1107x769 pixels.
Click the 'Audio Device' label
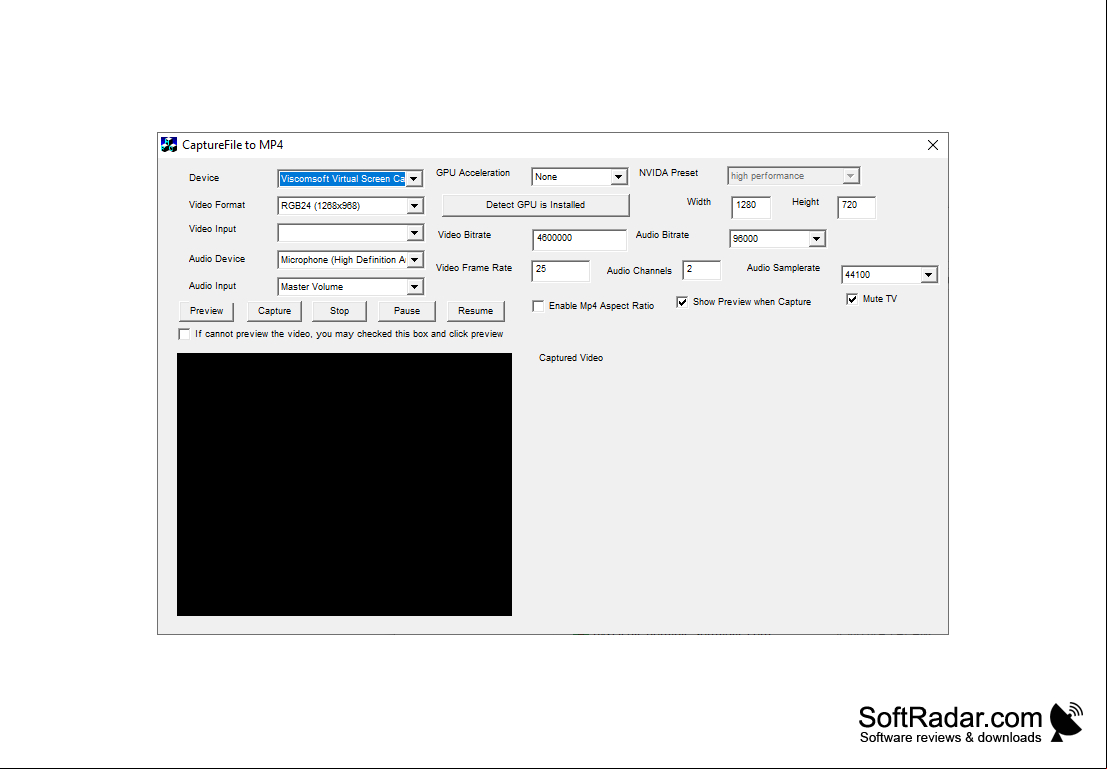(x=217, y=259)
